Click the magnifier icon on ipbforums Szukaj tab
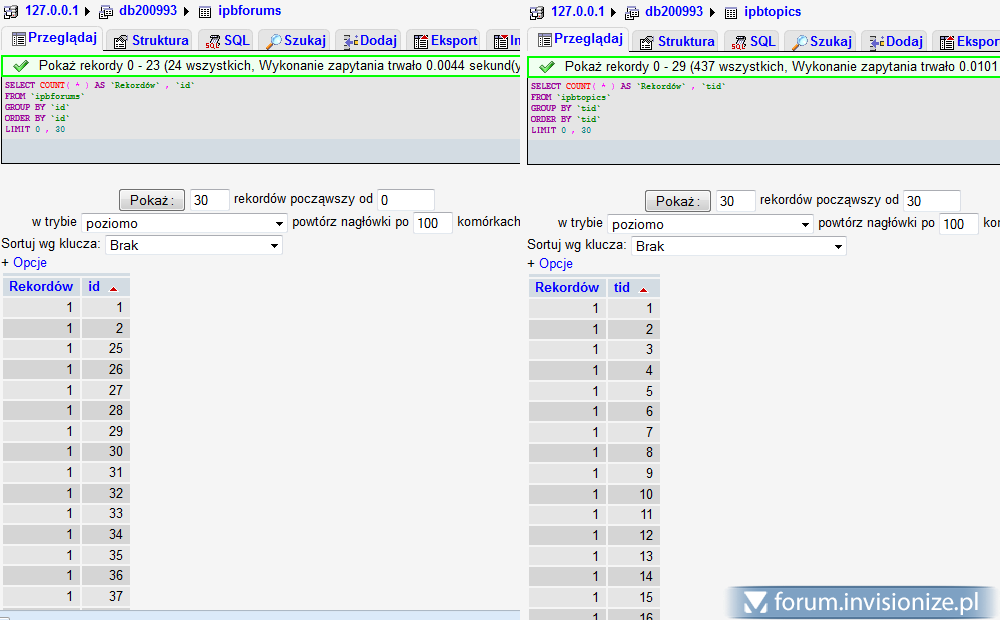This screenshot has width=1000, height=620. pyautogui.click(x=273, y=42)
